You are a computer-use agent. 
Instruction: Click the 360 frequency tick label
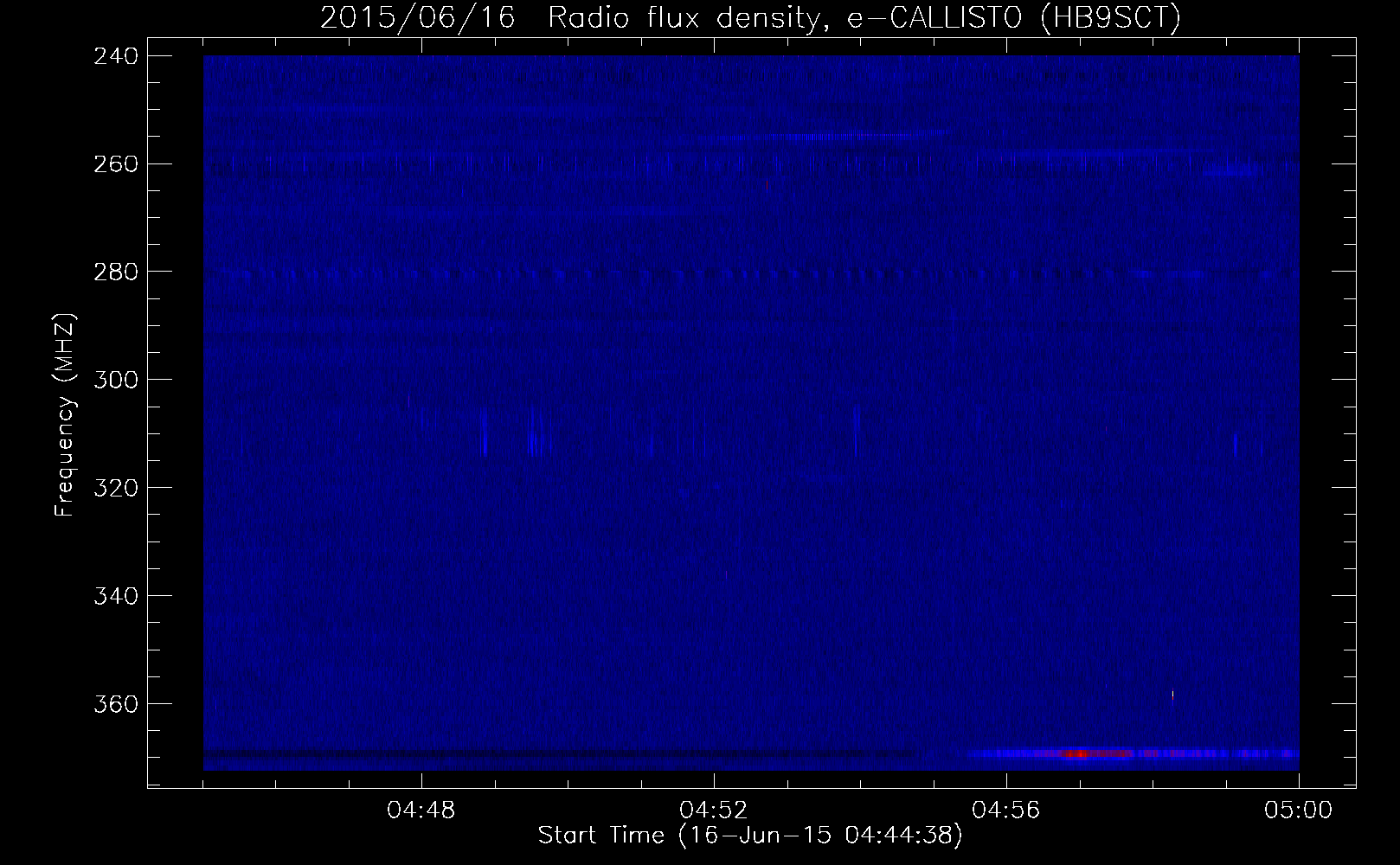pos(114,704)
